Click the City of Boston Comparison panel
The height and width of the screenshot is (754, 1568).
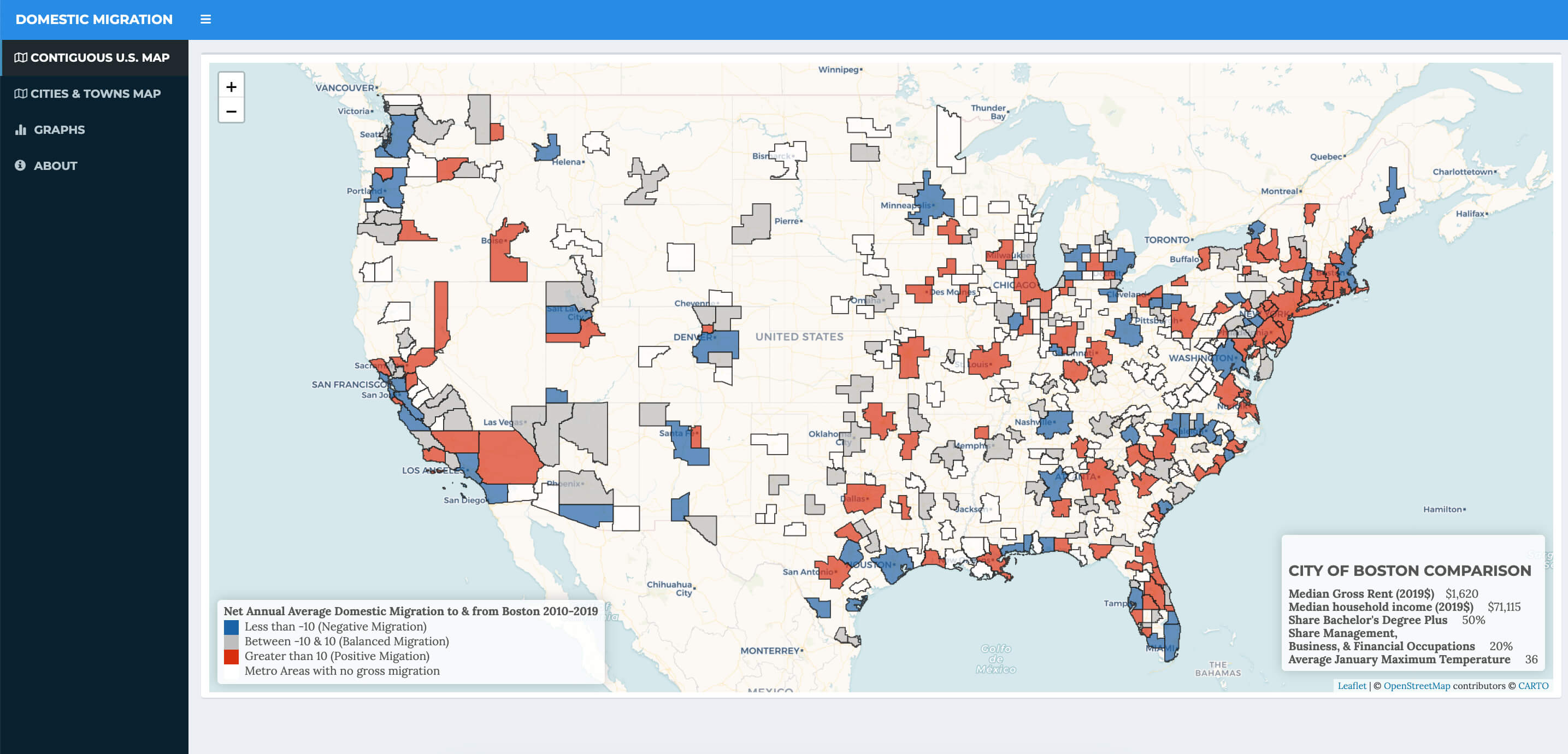tap(1412, 603)
